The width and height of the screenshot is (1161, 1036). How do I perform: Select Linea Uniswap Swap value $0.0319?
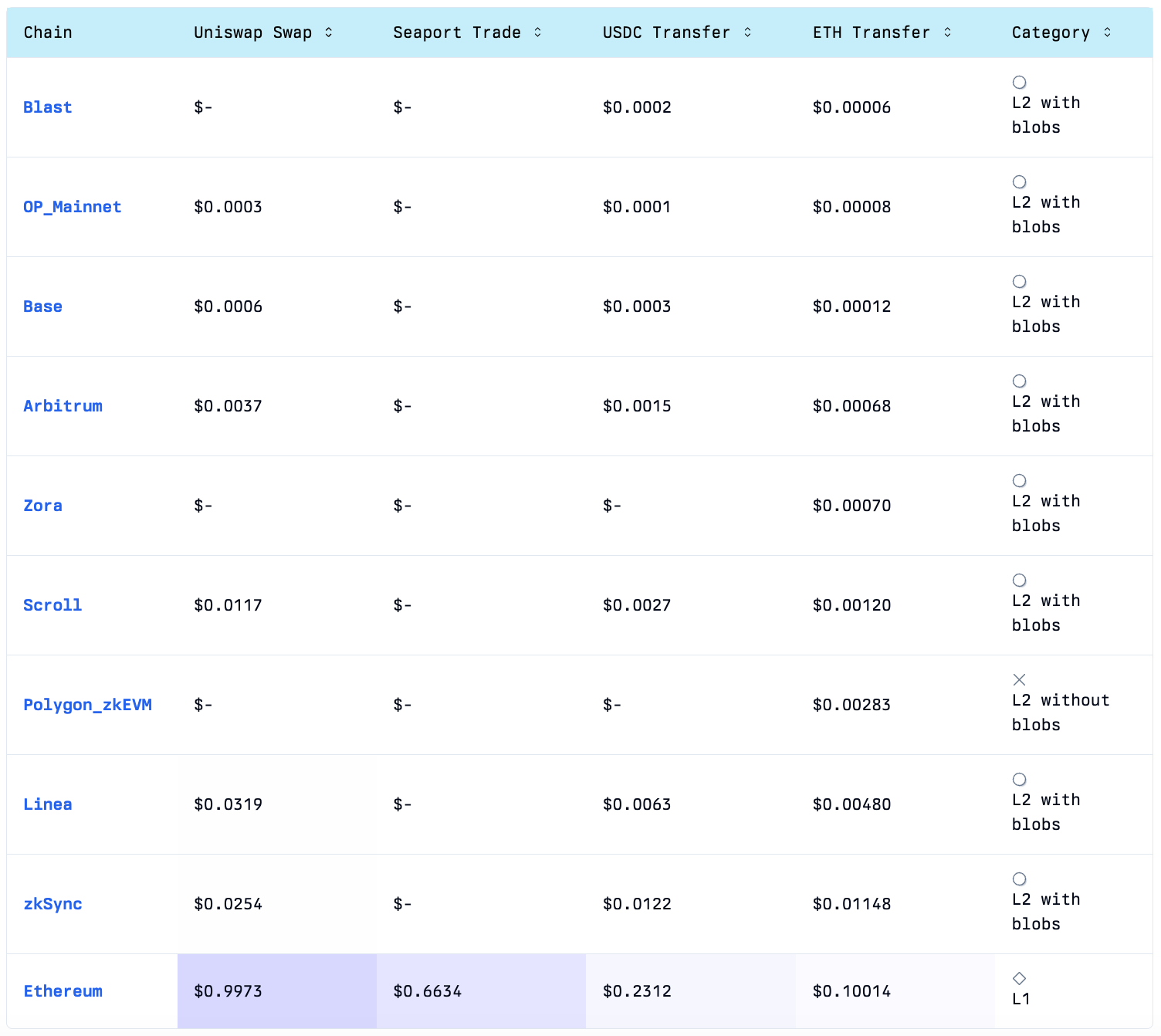(x=228, y=804)
